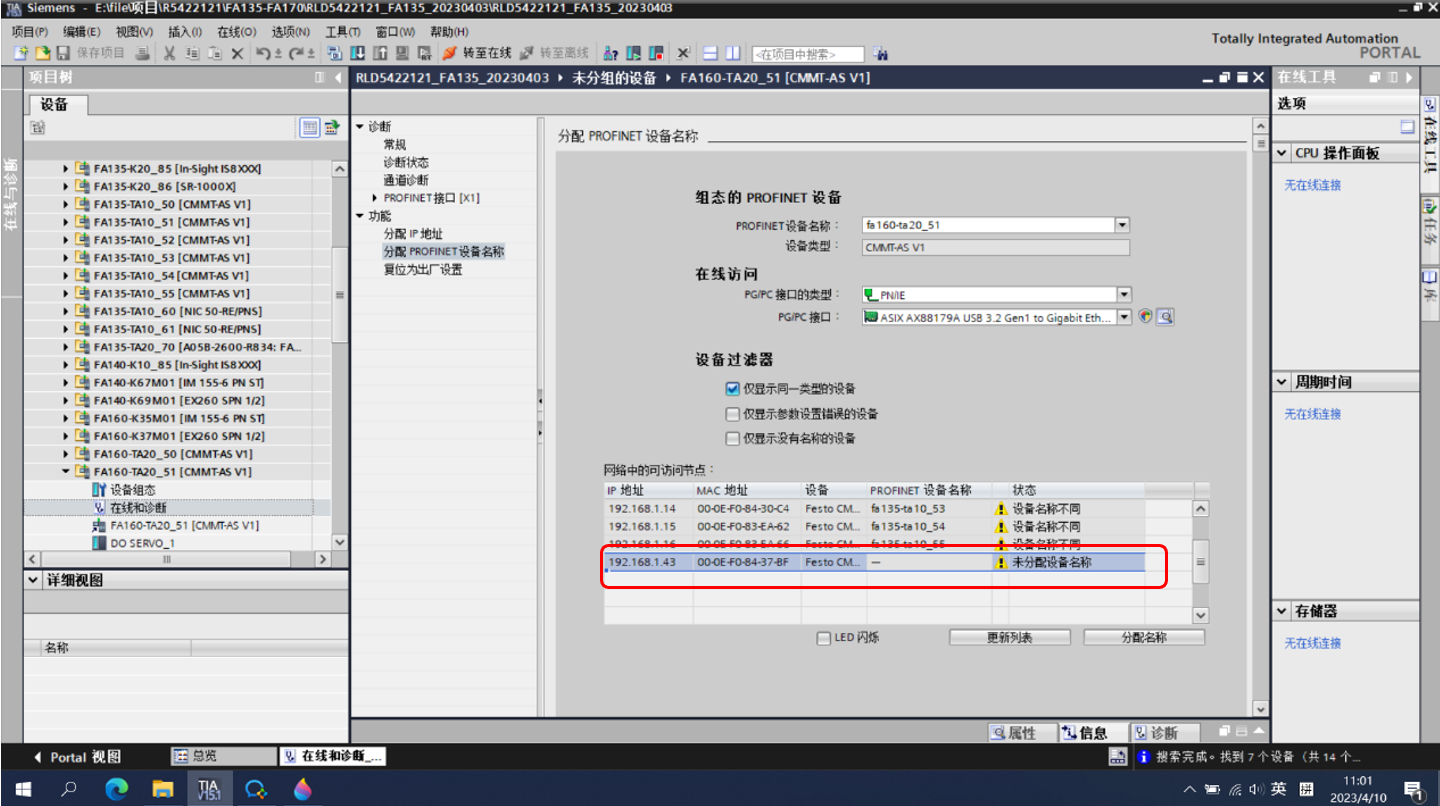
Task: Click the search icon beside PG/PC 接口 dropdown
Action: tap(1165, 317)
